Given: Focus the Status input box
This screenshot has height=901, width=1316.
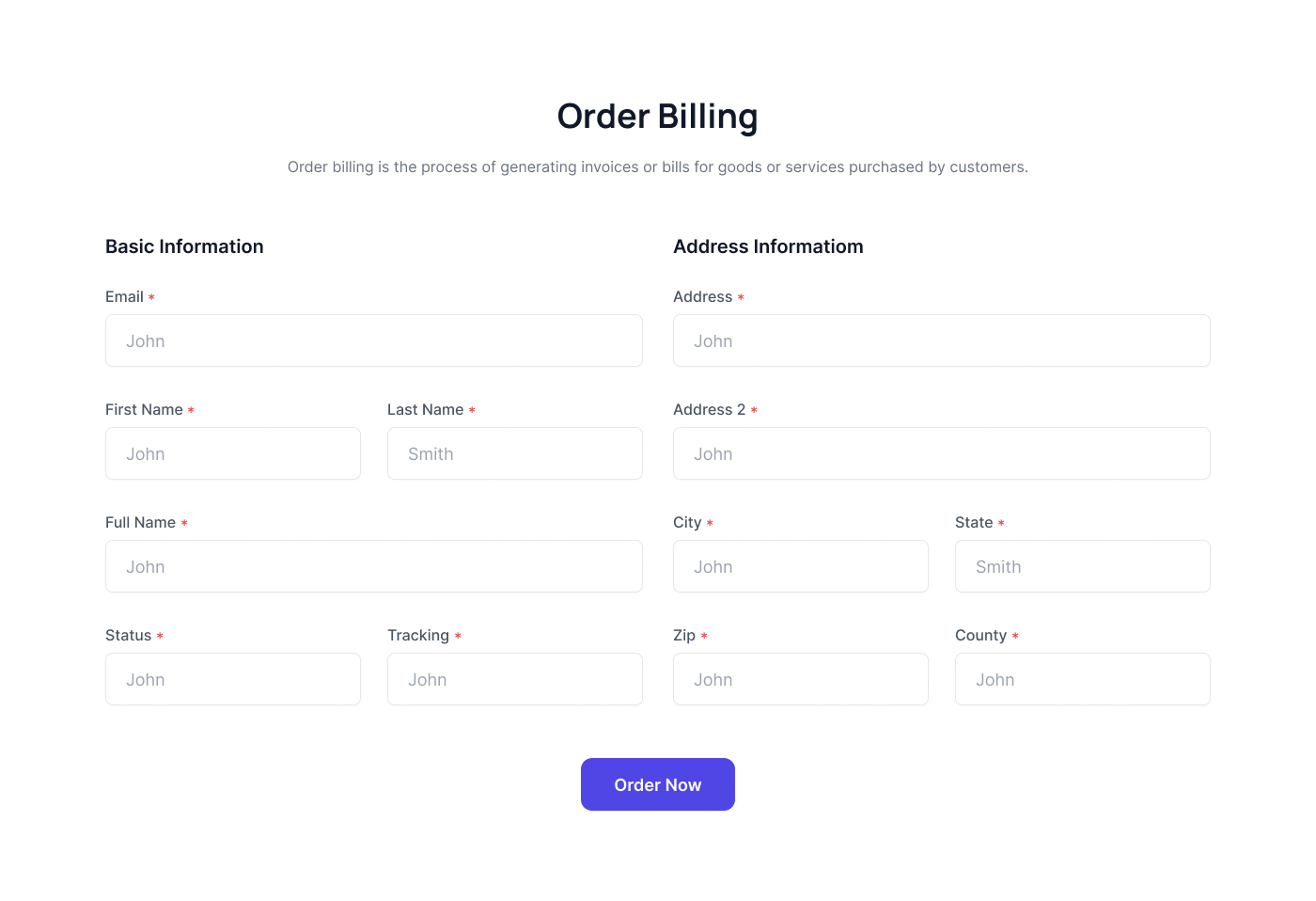Looking at the screenshot, I should point(232,679).
